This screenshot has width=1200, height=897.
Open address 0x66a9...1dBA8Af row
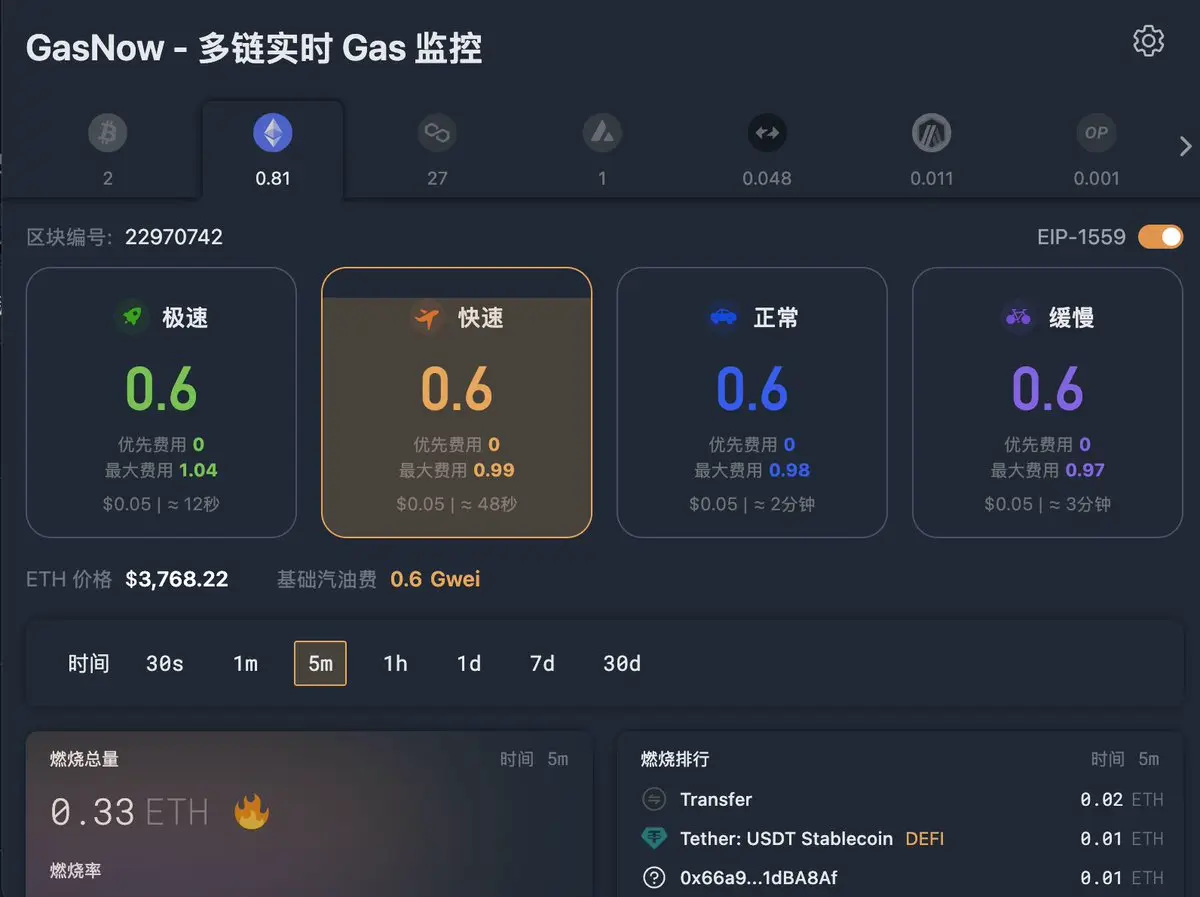click(902, 878)
